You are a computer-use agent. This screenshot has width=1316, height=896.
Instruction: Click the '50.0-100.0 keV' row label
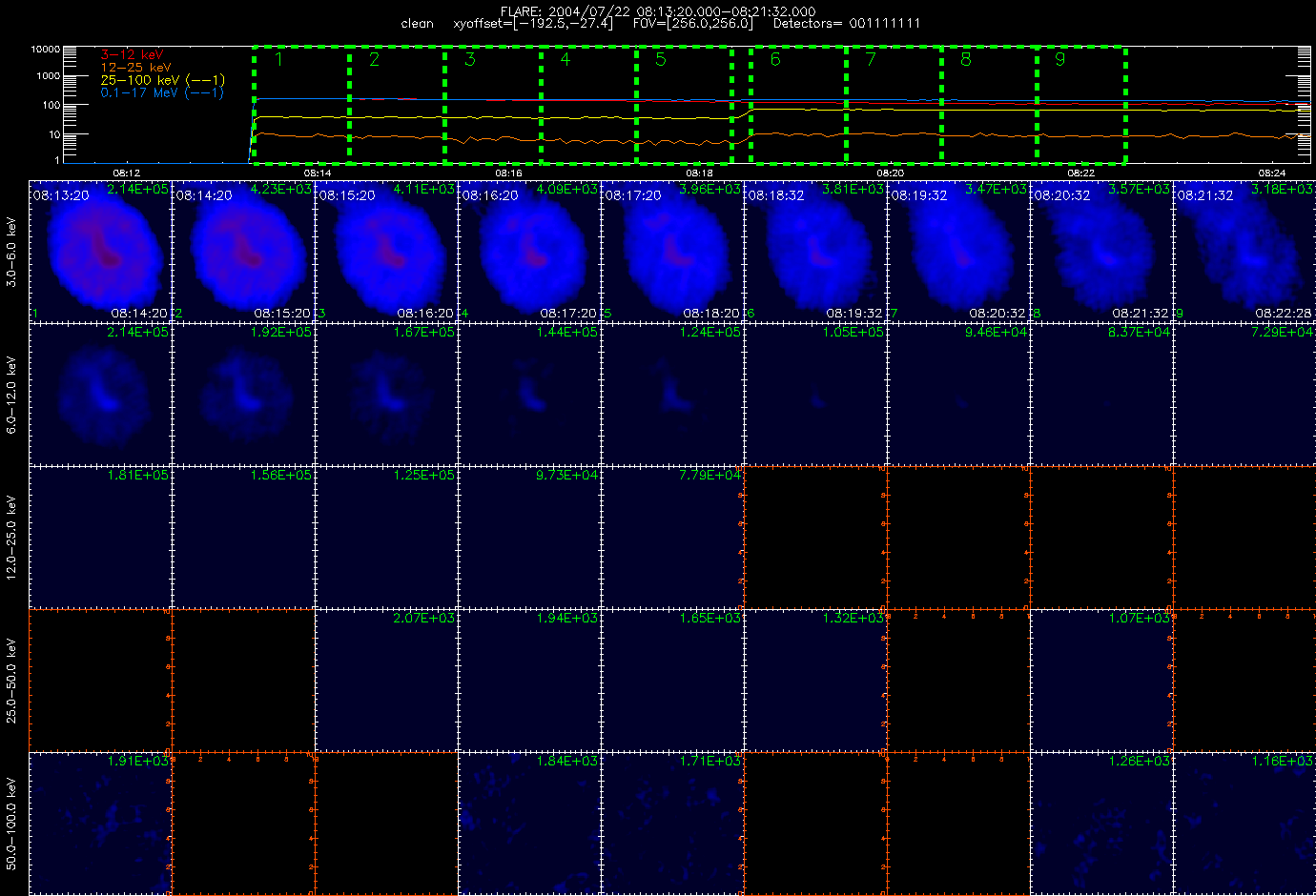tap(11, 824)
